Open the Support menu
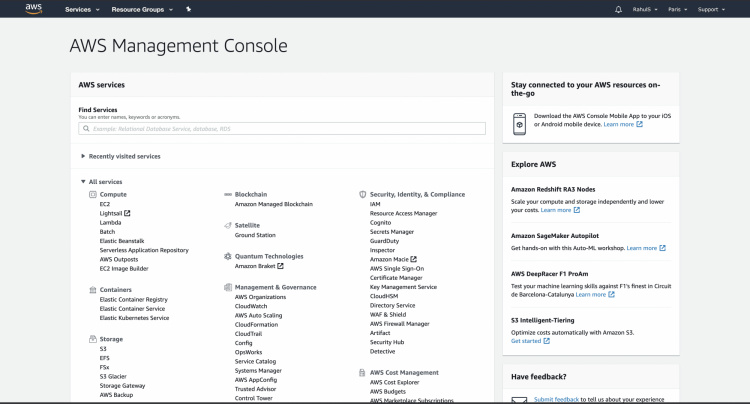Image resolution: width=750 pixels, height=404 pixels. [710, 9]
